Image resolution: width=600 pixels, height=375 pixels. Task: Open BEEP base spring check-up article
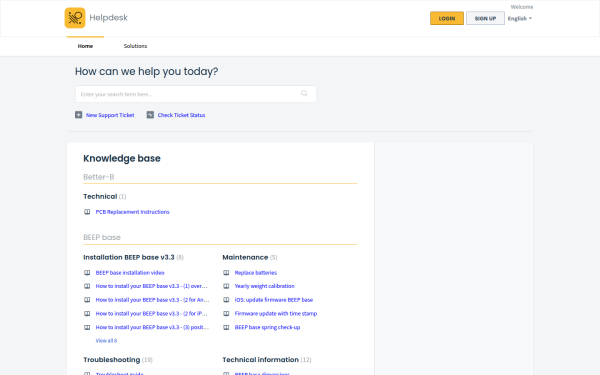click(267, 328)
